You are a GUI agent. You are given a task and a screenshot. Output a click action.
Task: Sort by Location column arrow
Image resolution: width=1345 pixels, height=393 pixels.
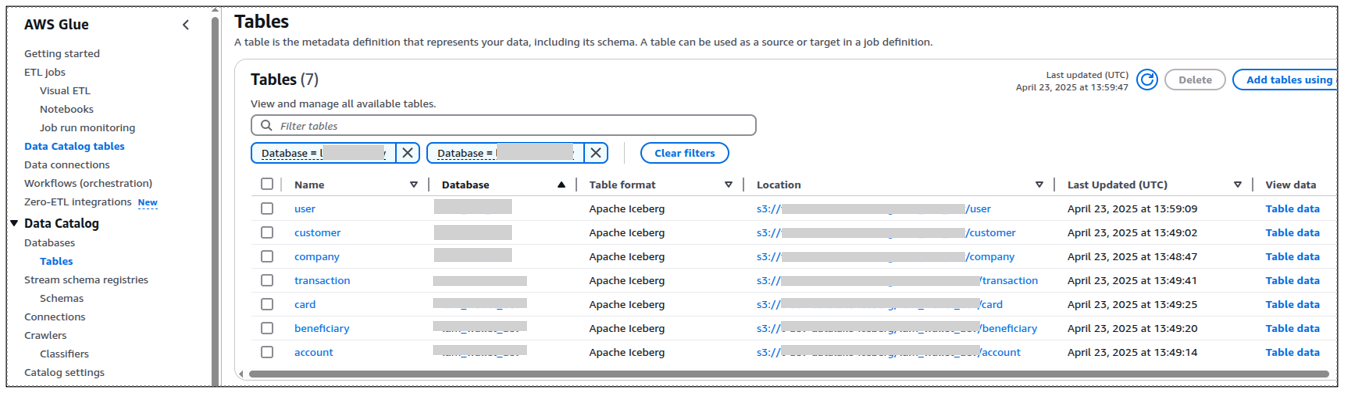1040,185
